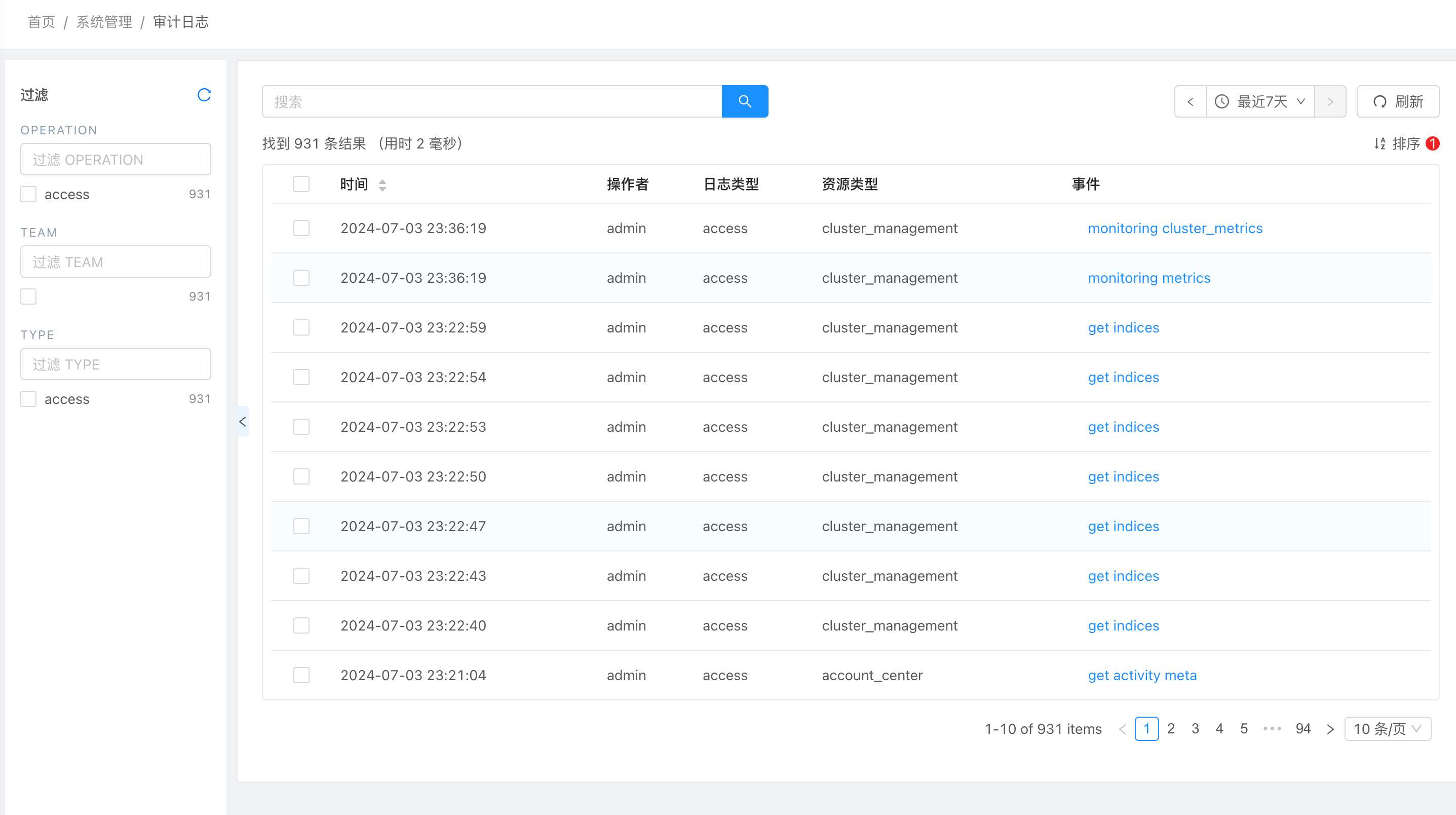Viewport: 1456px width, 815px height.
Task: Click the 操作者 column header
Action: tap(627, 184)
